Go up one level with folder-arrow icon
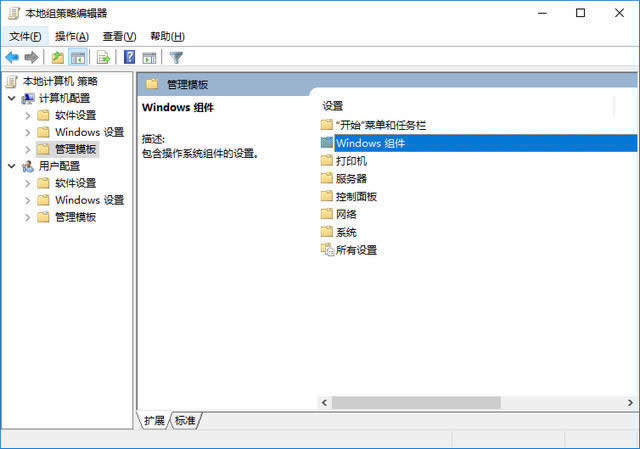This screenshot has height=449, width=640. pyautogui.click(x=58, y=57)
